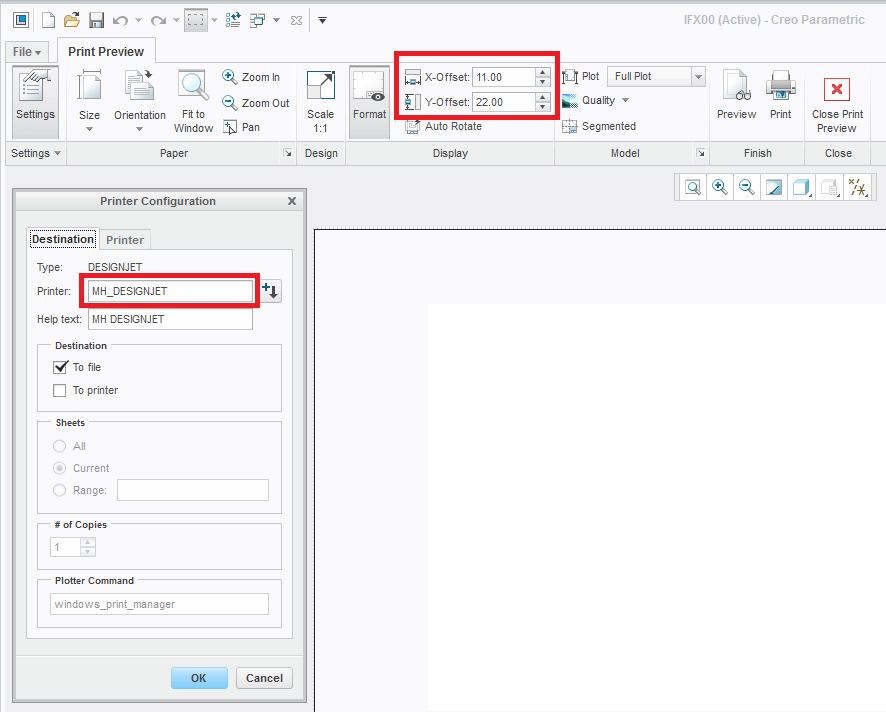Image resolution: width=886 pixels, height=712 pixels.
Task: Click Zoom Out in ribbon
Action: [255, 103]
